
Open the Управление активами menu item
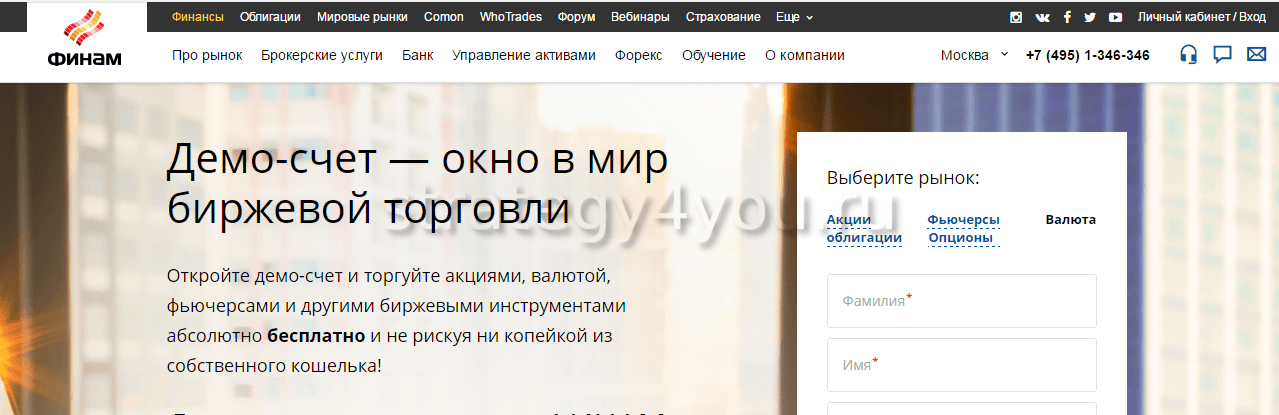[x=523, y=55]
